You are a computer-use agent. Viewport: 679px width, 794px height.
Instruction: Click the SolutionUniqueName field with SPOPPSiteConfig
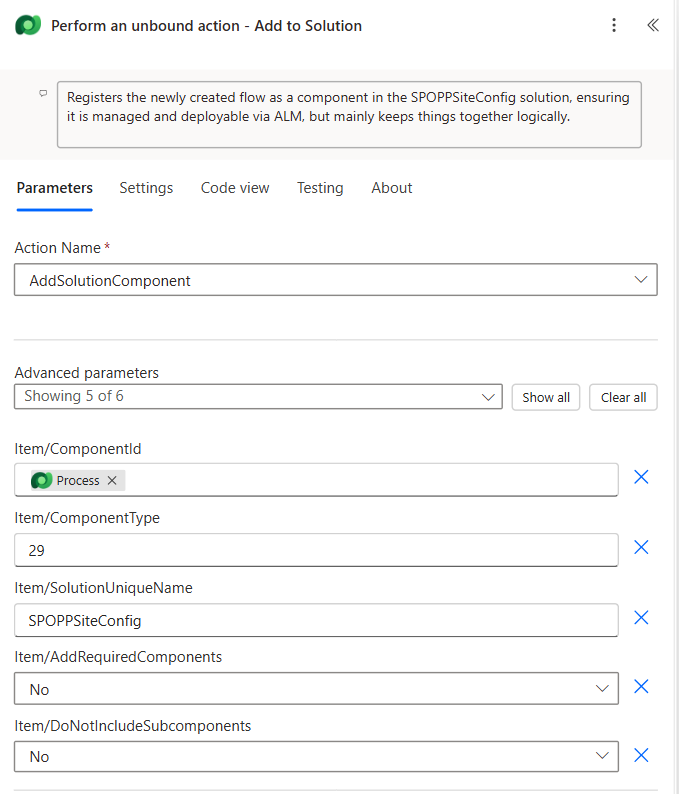316,620
